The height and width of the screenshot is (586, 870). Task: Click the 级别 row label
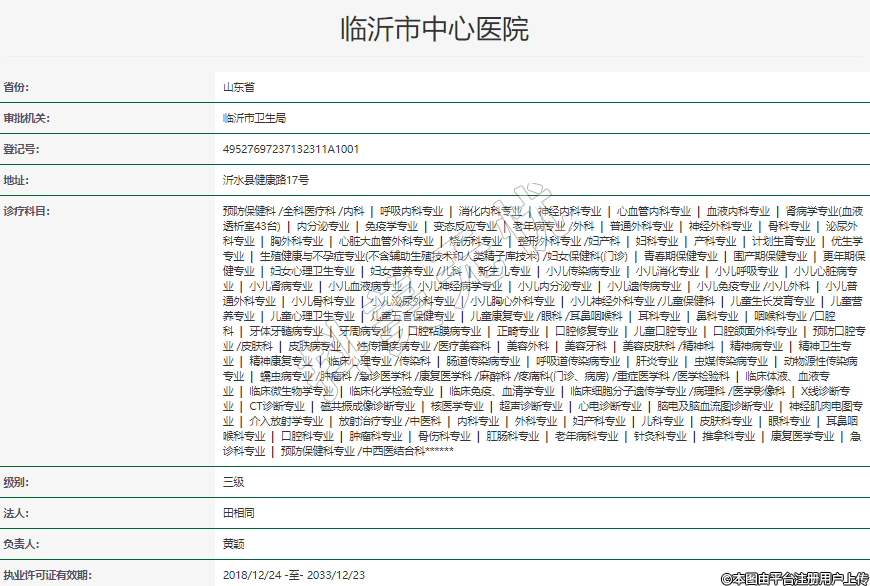tap(17, 482)
